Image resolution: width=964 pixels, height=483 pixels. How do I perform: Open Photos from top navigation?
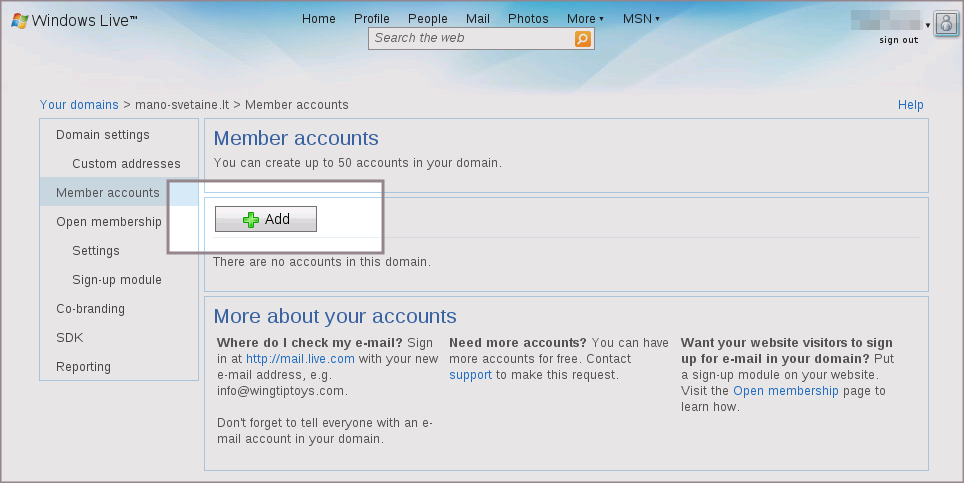pos(528,18)
